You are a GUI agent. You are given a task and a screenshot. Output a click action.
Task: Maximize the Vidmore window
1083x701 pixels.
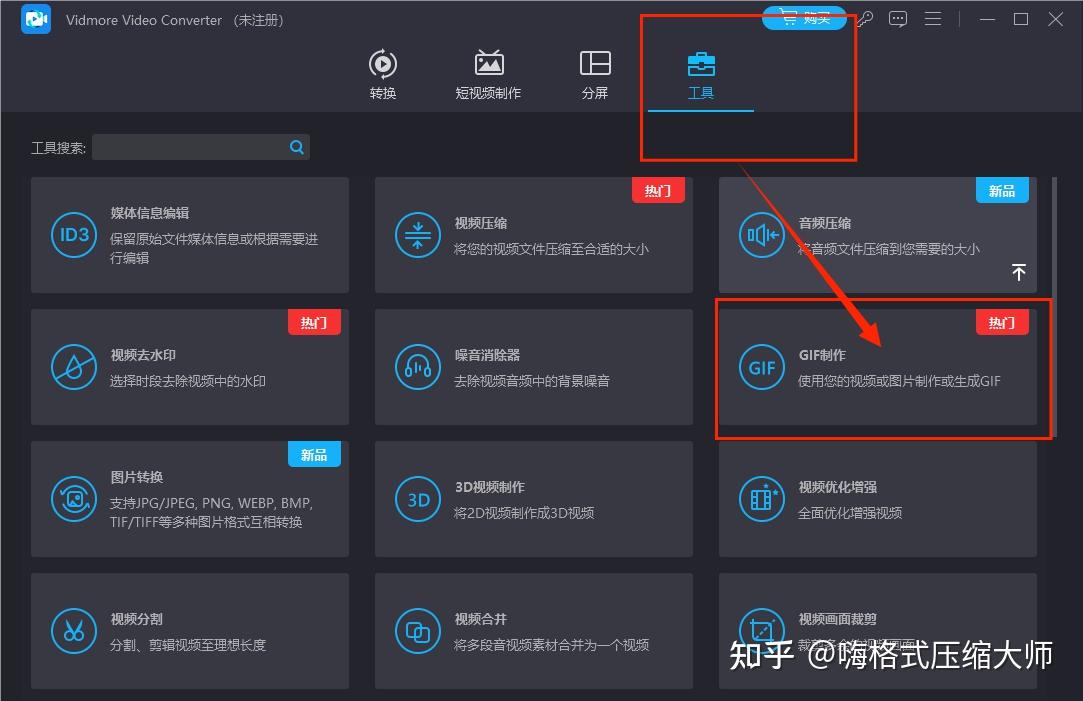click(1021, 19)
